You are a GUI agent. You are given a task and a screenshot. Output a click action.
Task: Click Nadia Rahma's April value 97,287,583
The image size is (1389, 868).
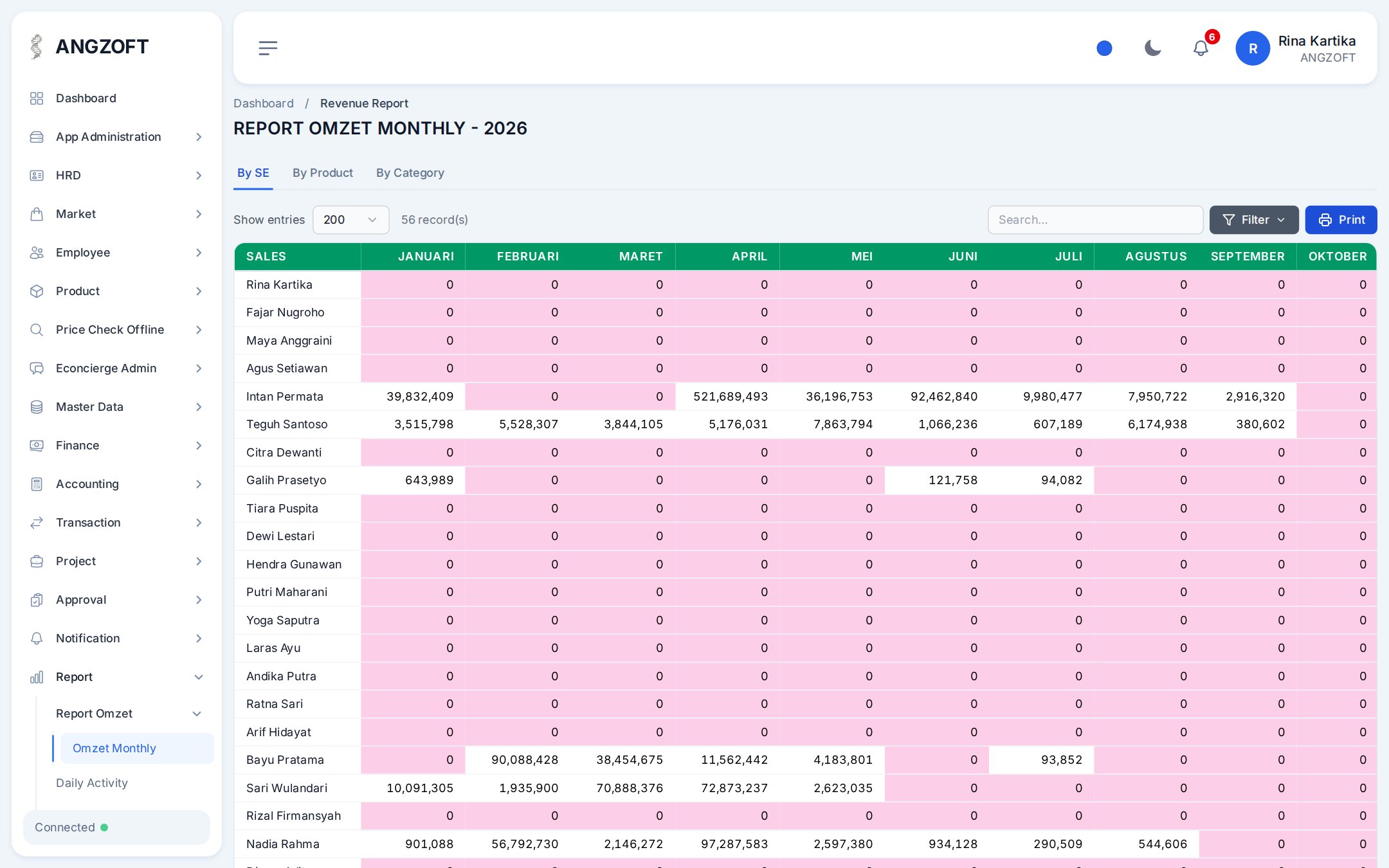[734, 844]
